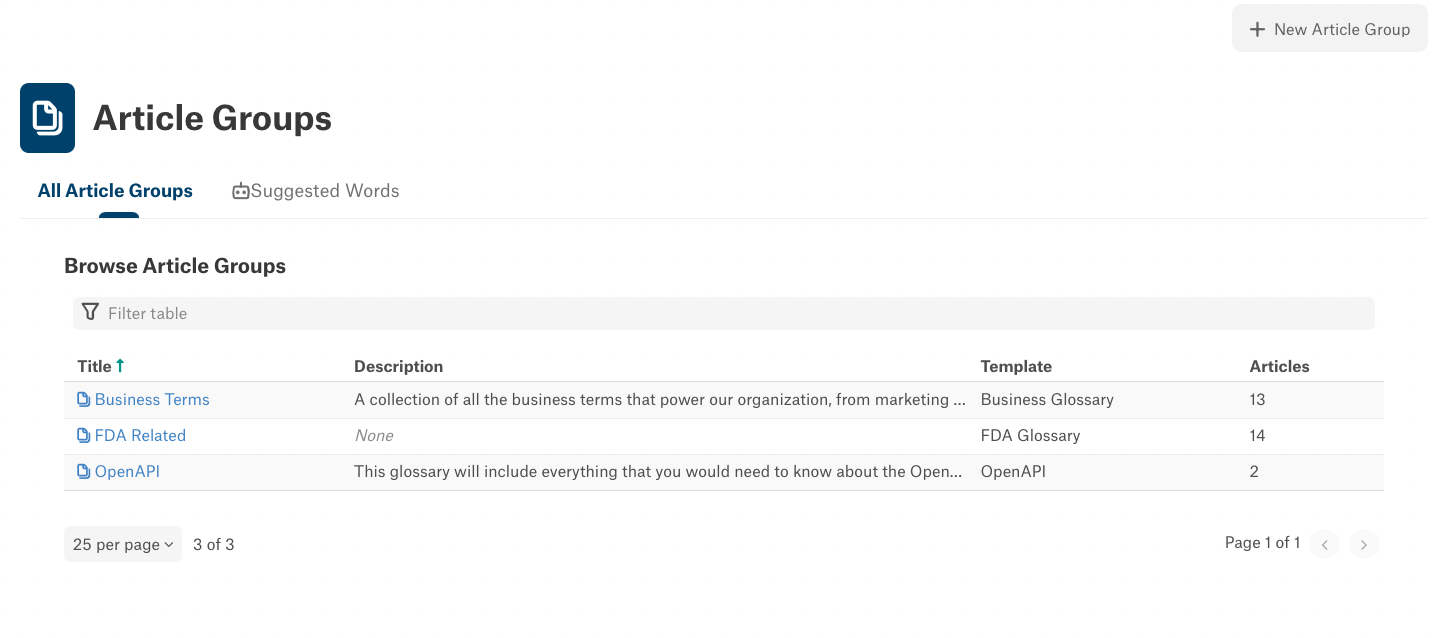This screenshot has height=638, width=1437.
Task: Open the FDA Related article group
Action: point(140,436)
